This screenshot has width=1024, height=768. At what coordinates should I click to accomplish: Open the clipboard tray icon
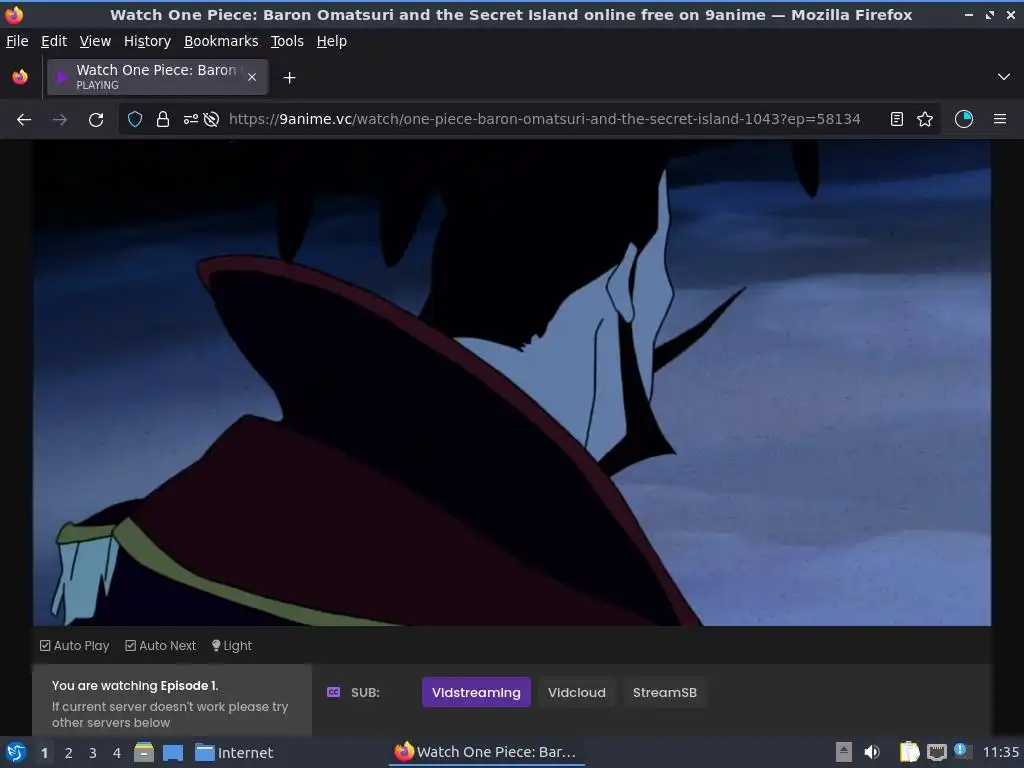pos(908,752)
